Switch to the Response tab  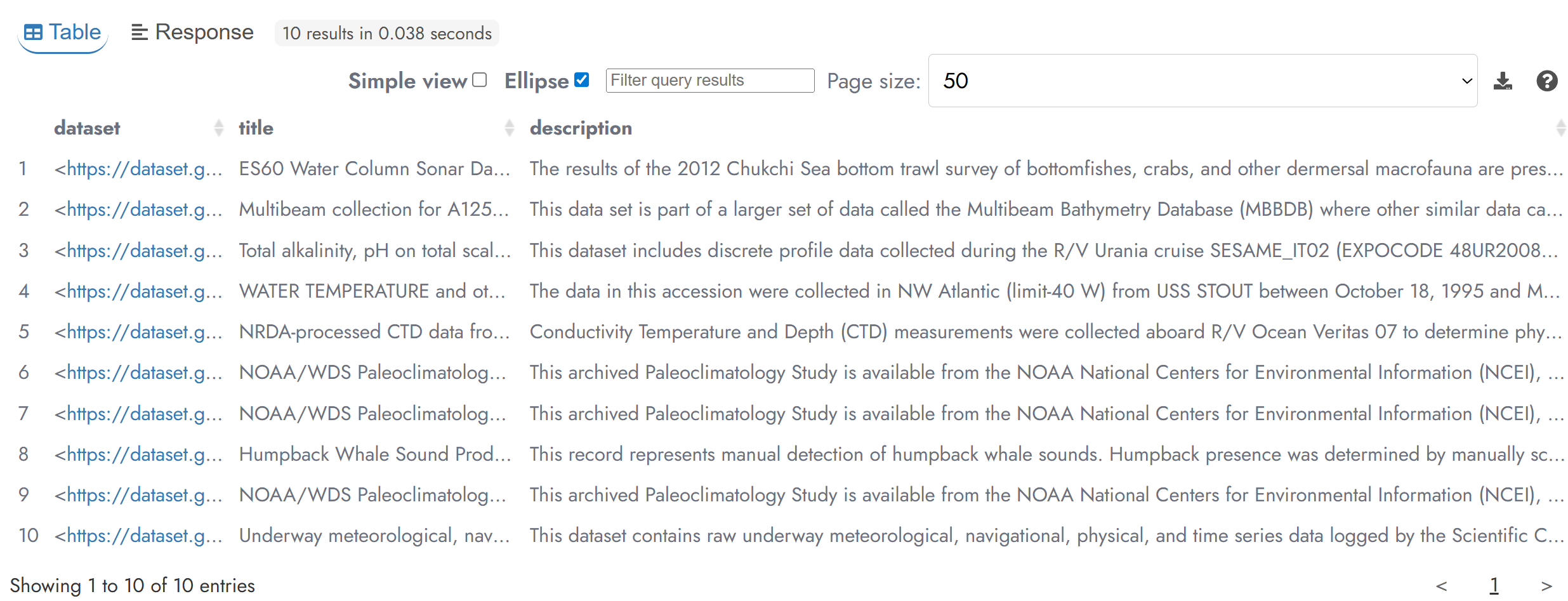point(192,32)
